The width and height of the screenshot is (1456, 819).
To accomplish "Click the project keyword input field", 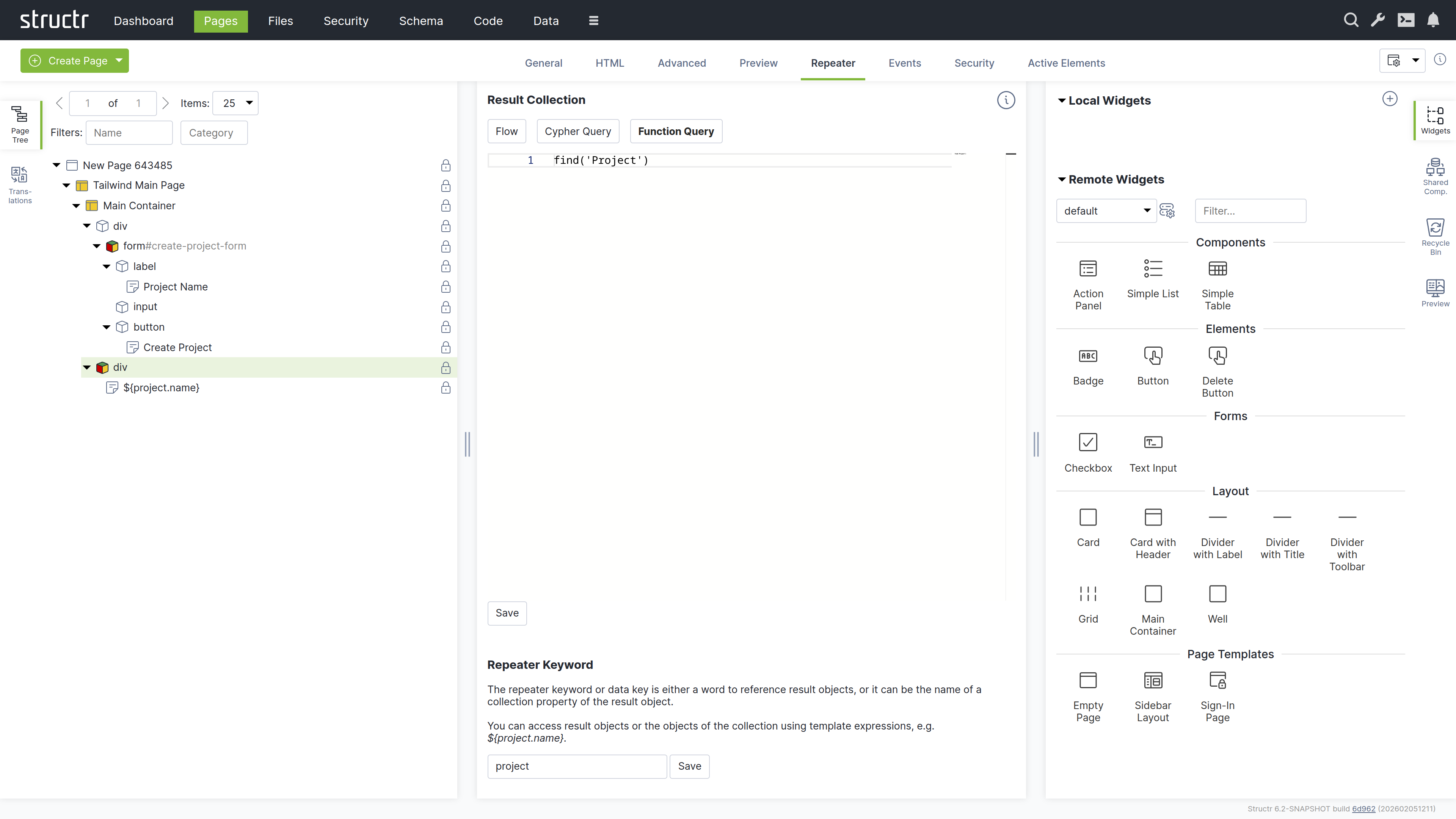I will 576,766.
